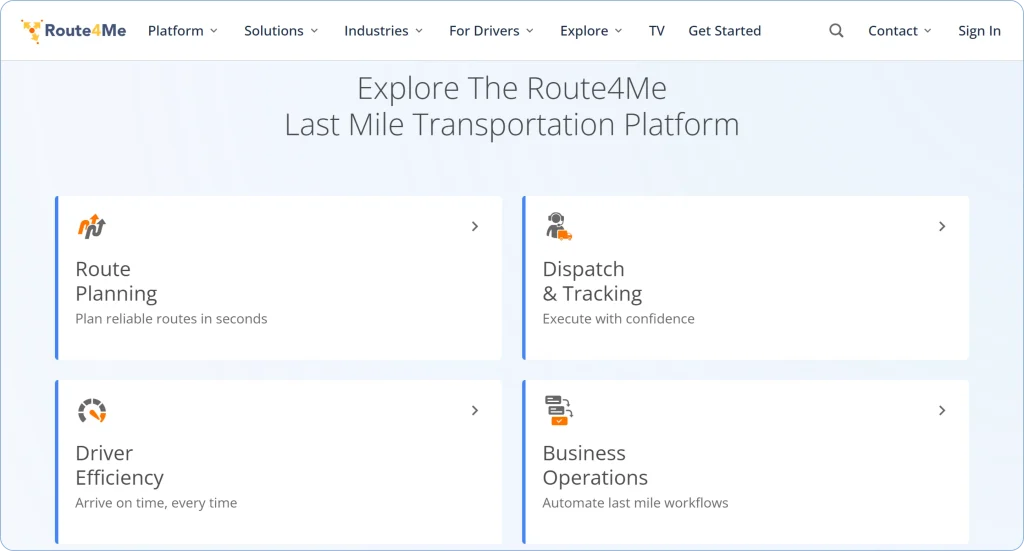Click the Route Planning arrows icon
1024x551 pixels.
91,227
